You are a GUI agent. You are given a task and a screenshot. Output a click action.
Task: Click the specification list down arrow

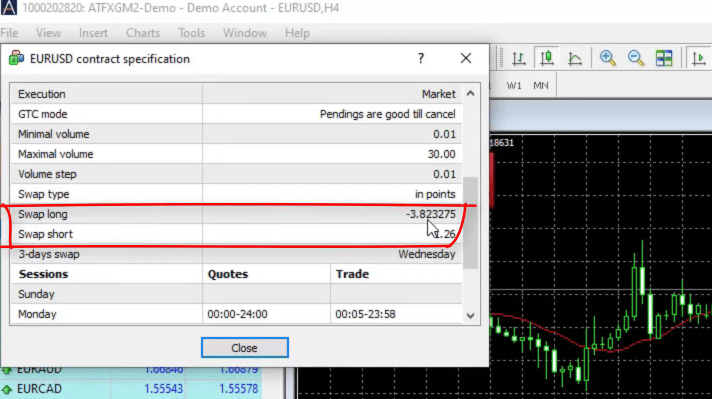[x=470, y=315]
